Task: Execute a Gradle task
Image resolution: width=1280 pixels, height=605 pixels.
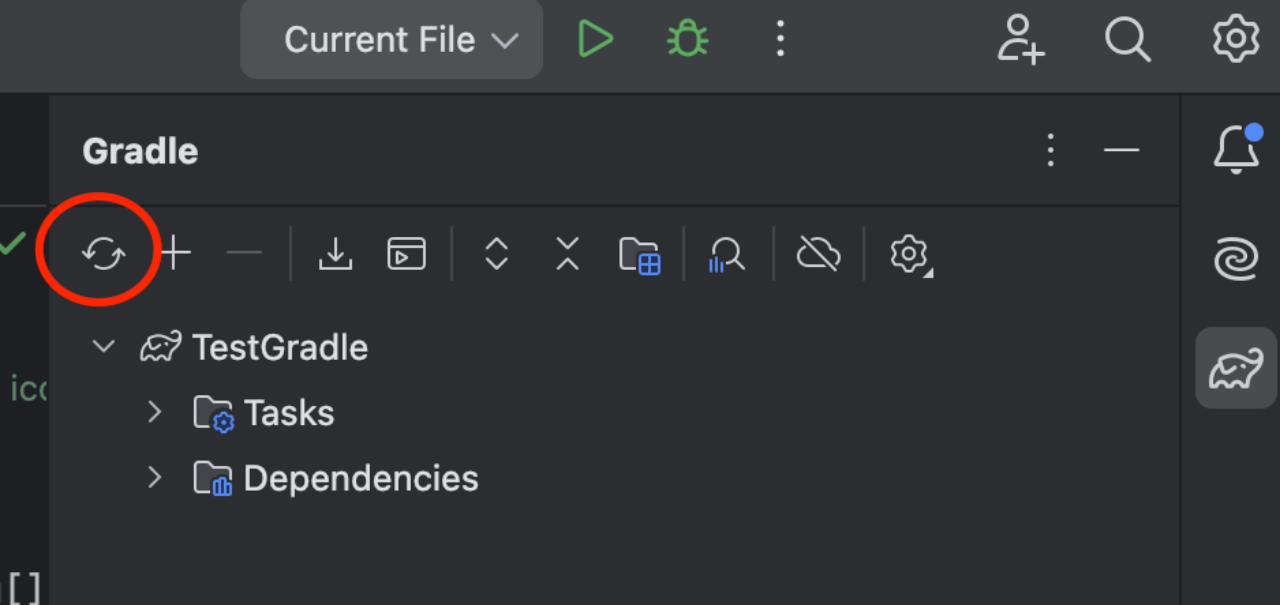Action: pos(407,253)
